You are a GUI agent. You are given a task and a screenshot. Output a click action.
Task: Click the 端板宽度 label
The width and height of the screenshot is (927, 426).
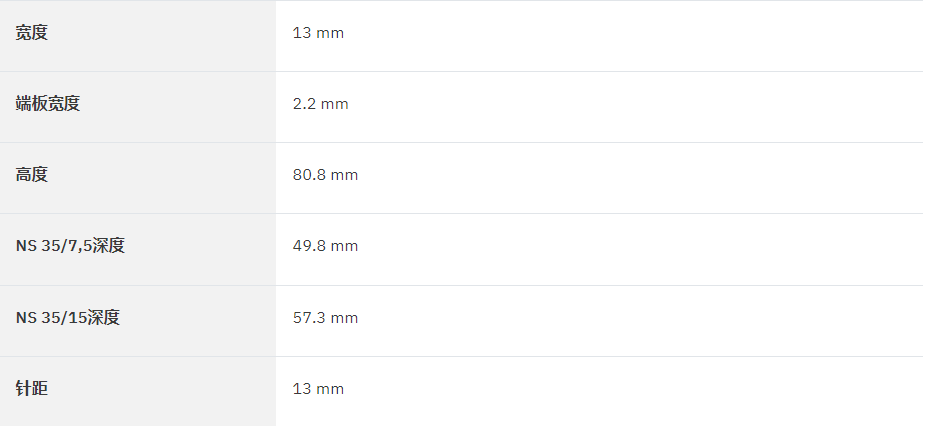pyautogui.click(x=47, y=103)
